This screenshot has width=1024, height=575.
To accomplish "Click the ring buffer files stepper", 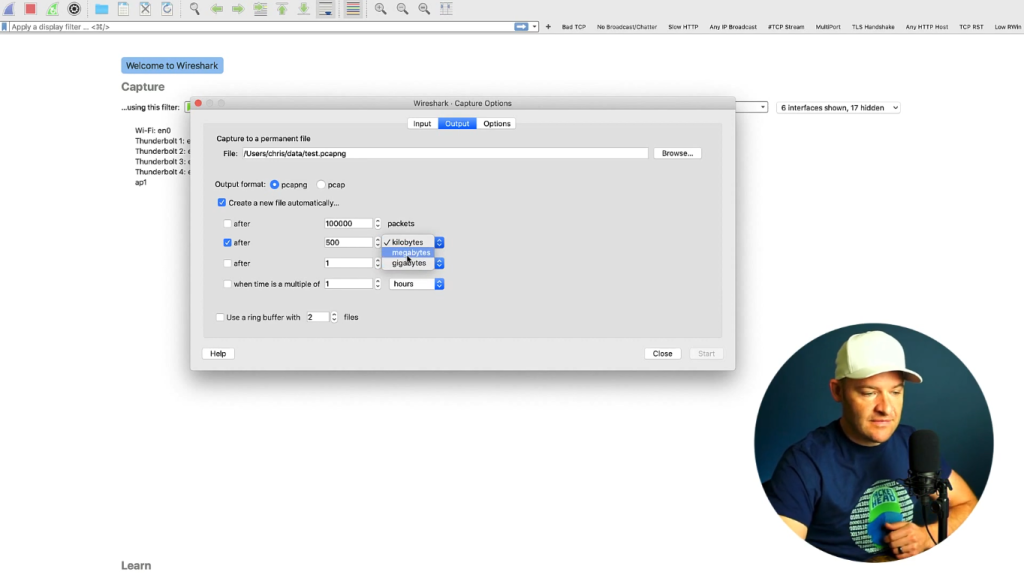I will tap(334, 318).
